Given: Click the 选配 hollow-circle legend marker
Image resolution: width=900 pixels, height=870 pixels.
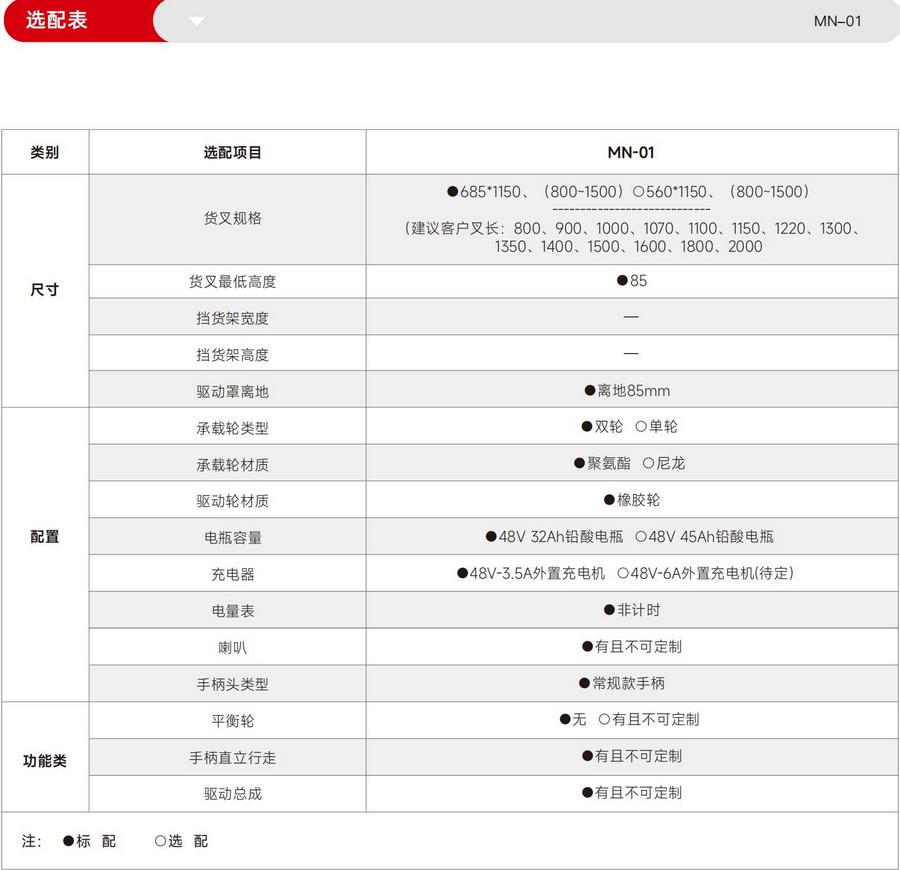Looking at the screenshot, I should click(160, 841).
